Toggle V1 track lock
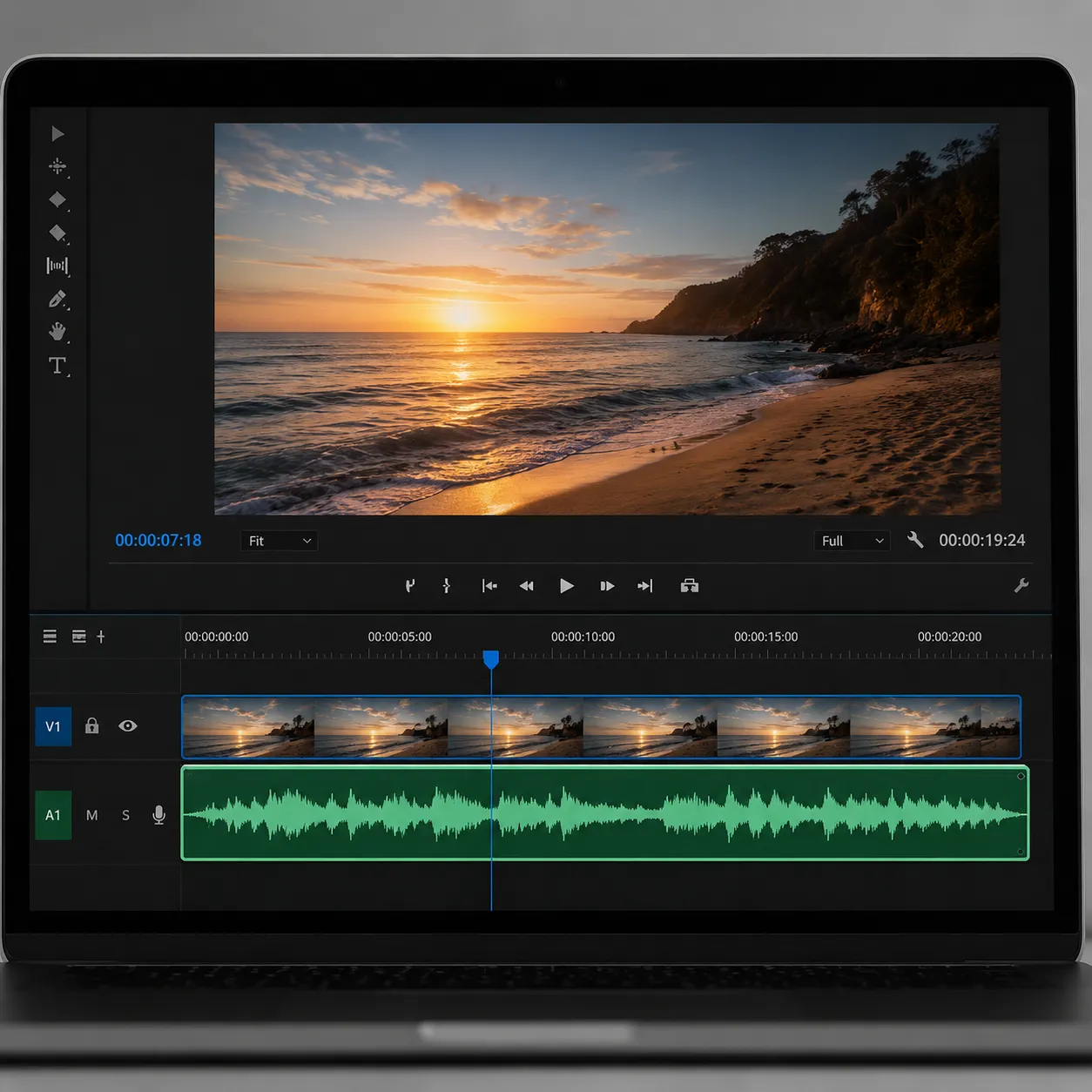Image resolution: width=1092 pixels, height=1092 pixels. click(x=91, y=725)
